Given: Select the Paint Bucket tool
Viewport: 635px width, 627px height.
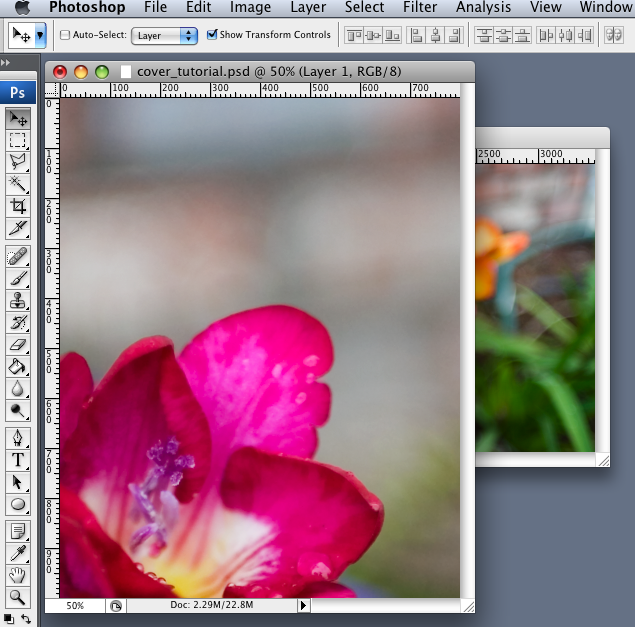Looking at the screenshot, I should (18, 367).
